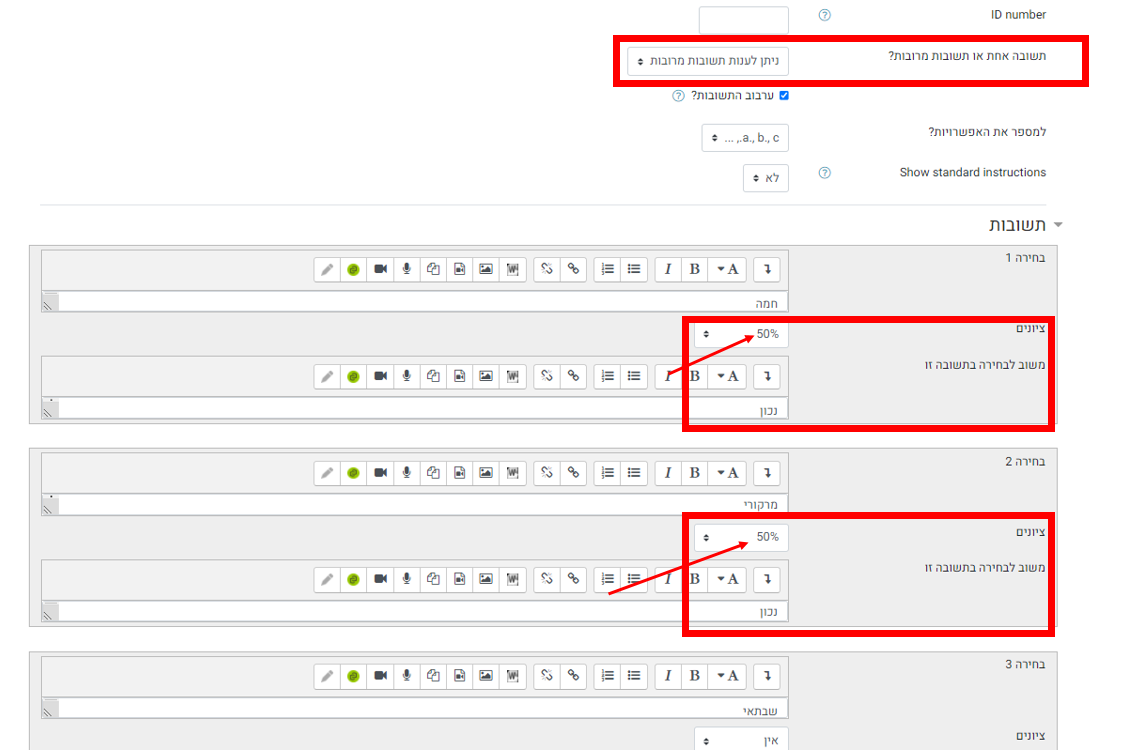The height and width of the screenshot is (752, 1141).
Task: Expand toolbar toggle arrow in Choice 1 answer editor
Action: (769, 269)
